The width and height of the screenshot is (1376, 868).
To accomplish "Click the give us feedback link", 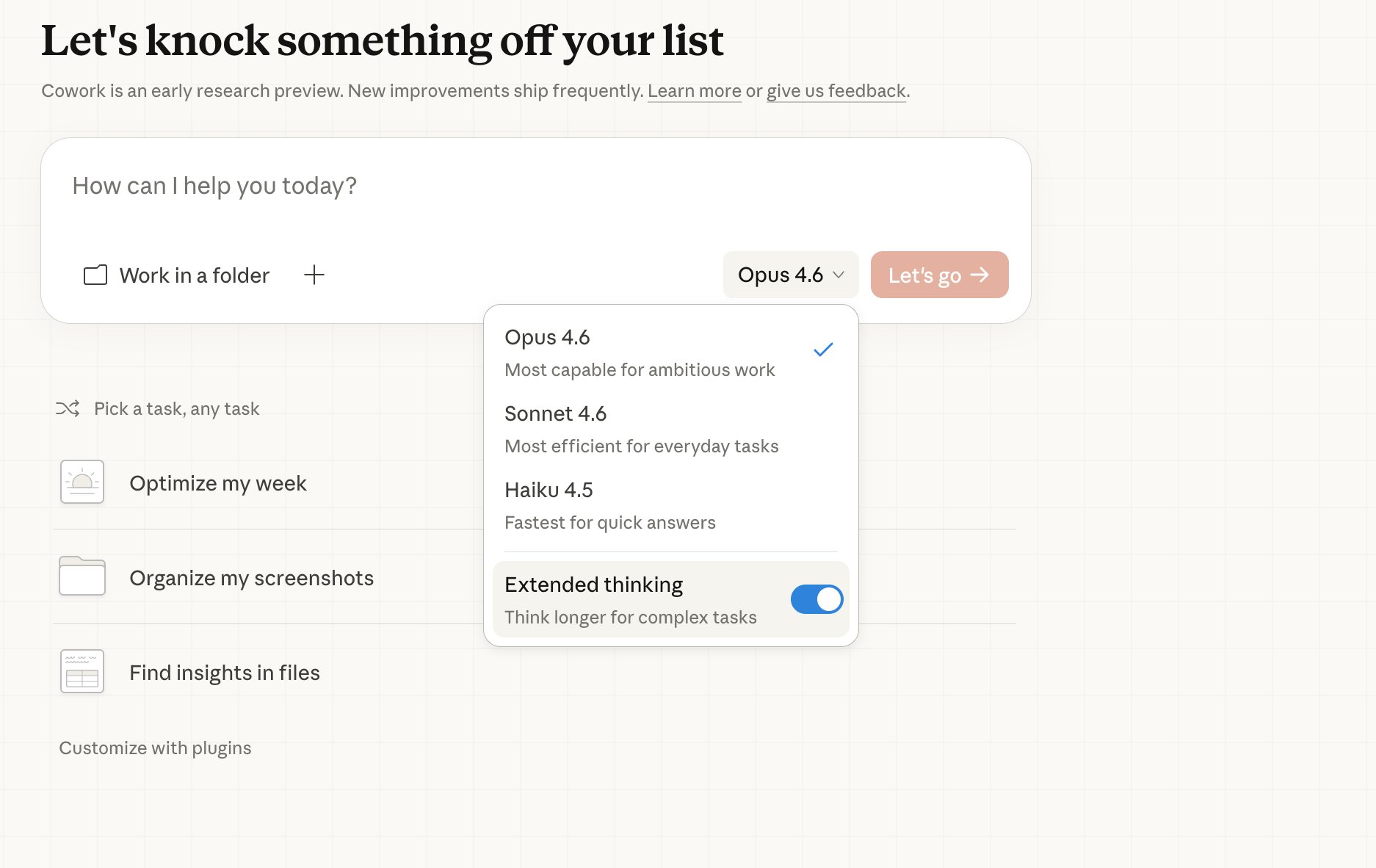I will pos(836,91).
